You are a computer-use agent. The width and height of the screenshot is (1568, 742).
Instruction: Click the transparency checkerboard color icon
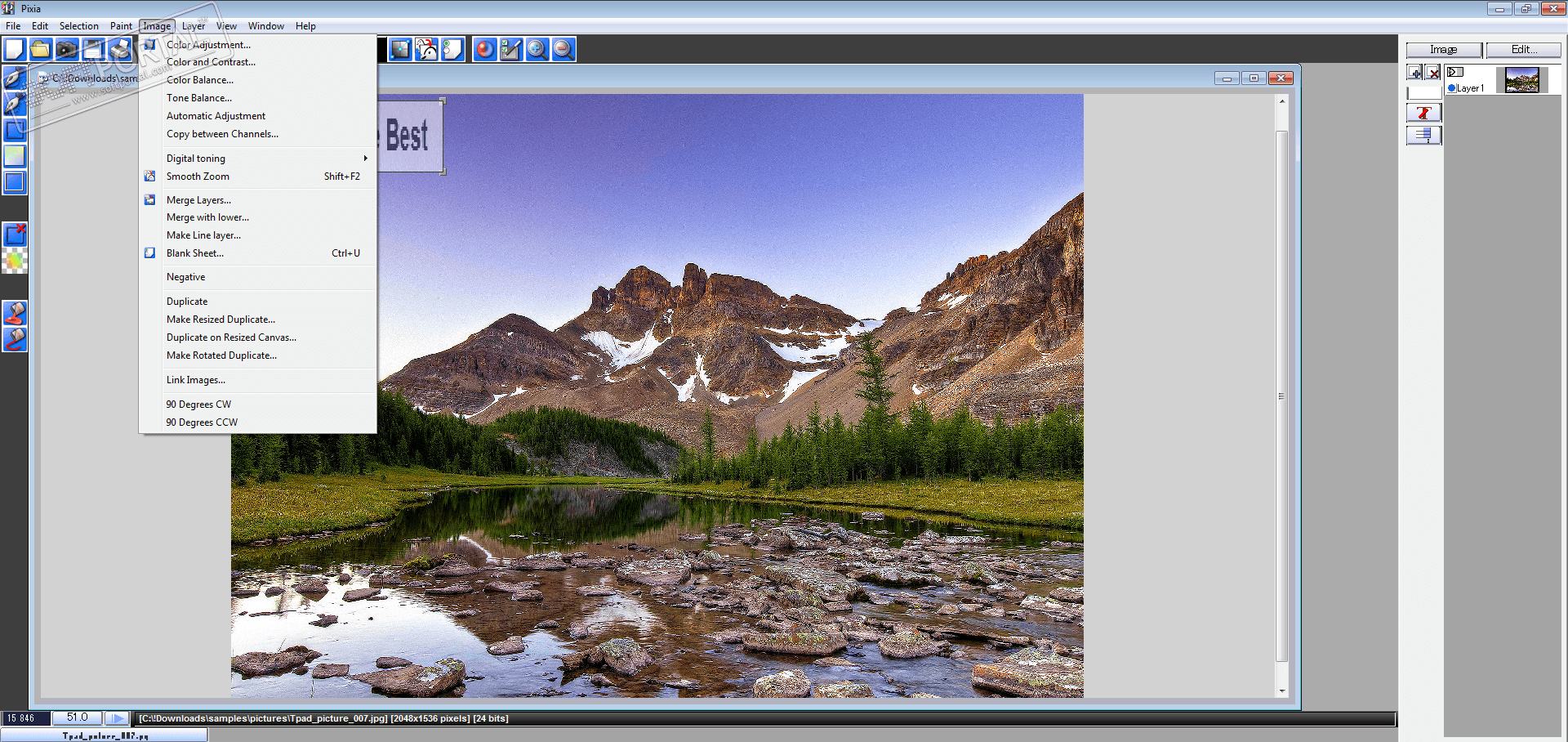tap(15, 261)
